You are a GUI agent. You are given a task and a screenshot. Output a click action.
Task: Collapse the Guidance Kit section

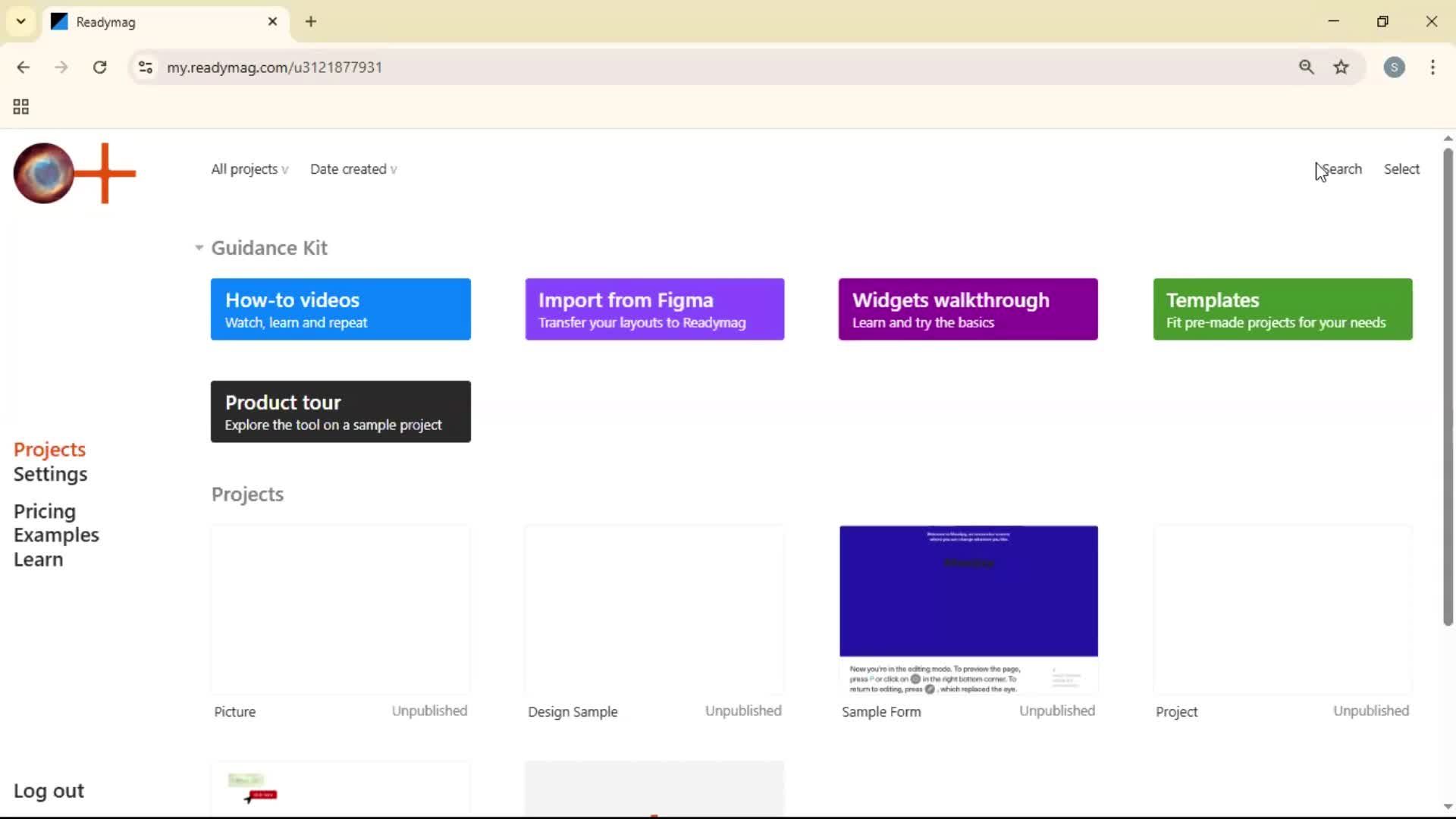198,248
